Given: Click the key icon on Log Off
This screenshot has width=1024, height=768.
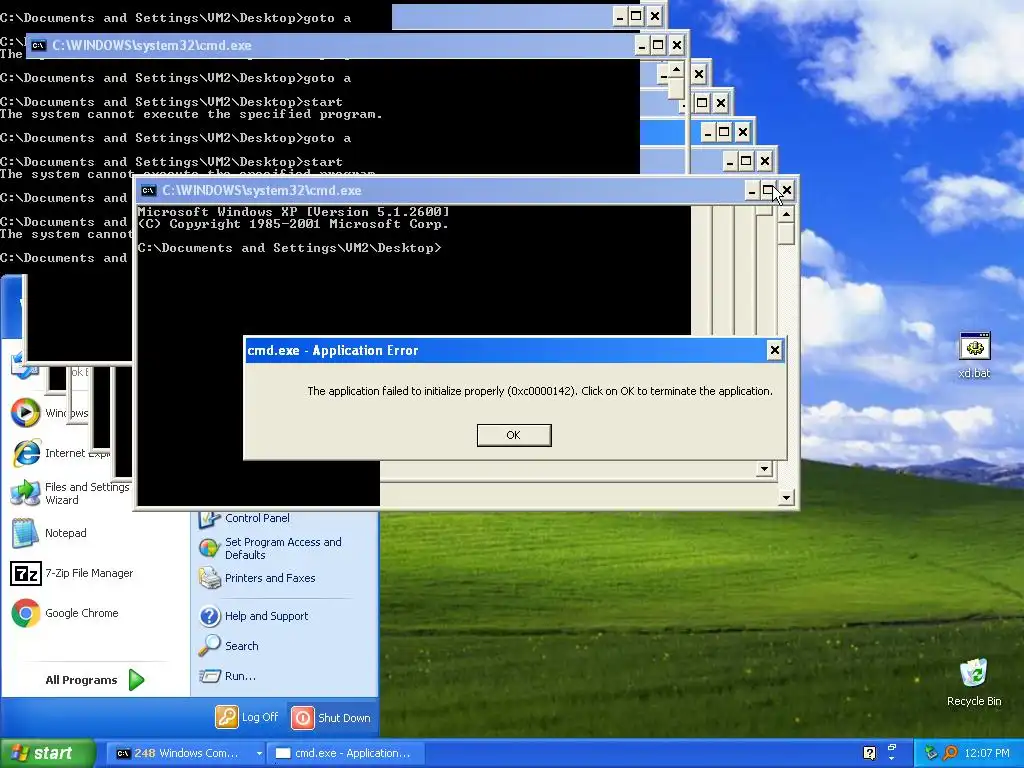Looking at the screenshot, I should [227, 717].
